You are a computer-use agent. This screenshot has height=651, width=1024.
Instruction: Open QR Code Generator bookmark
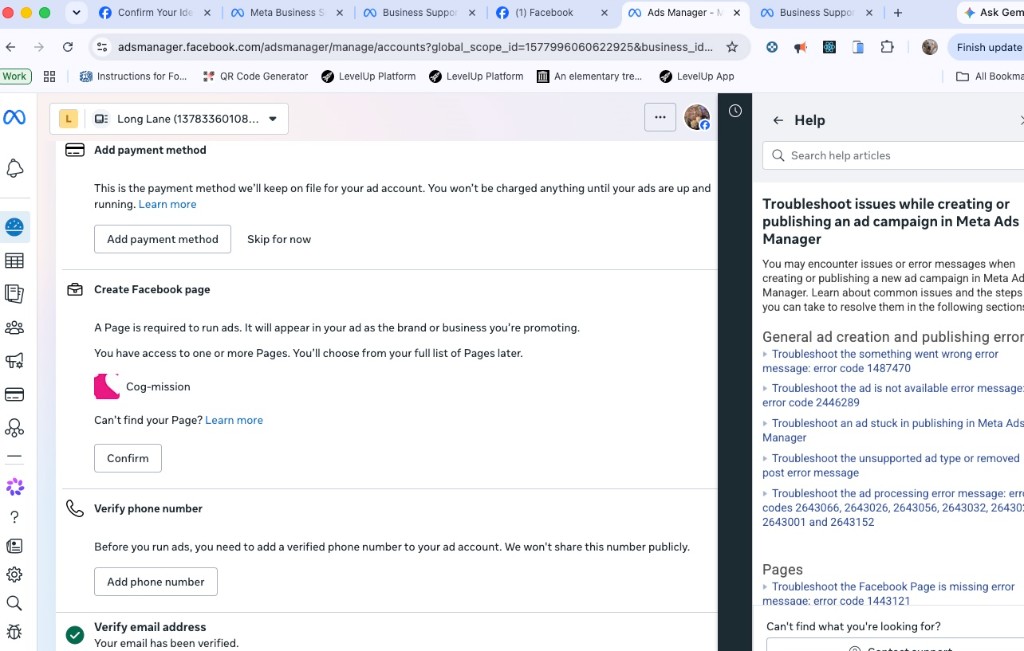(x=255, y=76)
